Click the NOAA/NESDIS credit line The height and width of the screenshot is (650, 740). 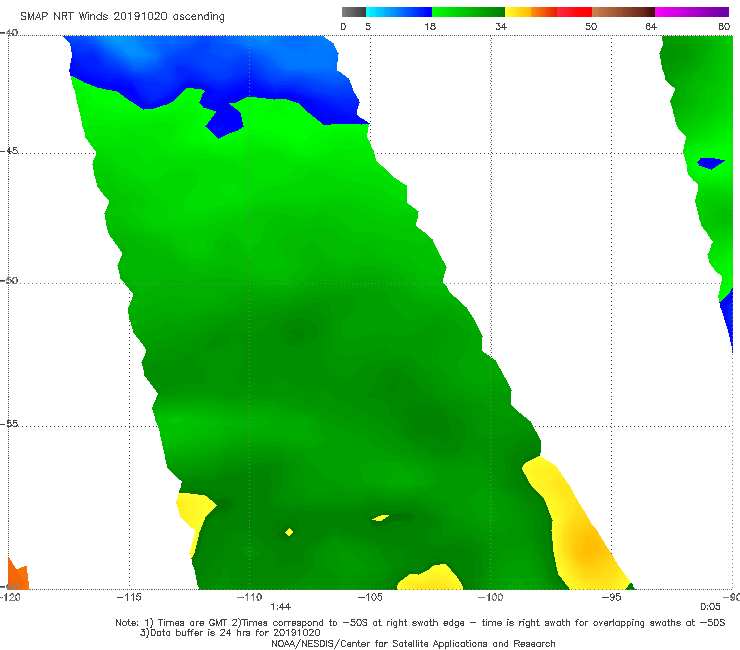tap(413, 643)
